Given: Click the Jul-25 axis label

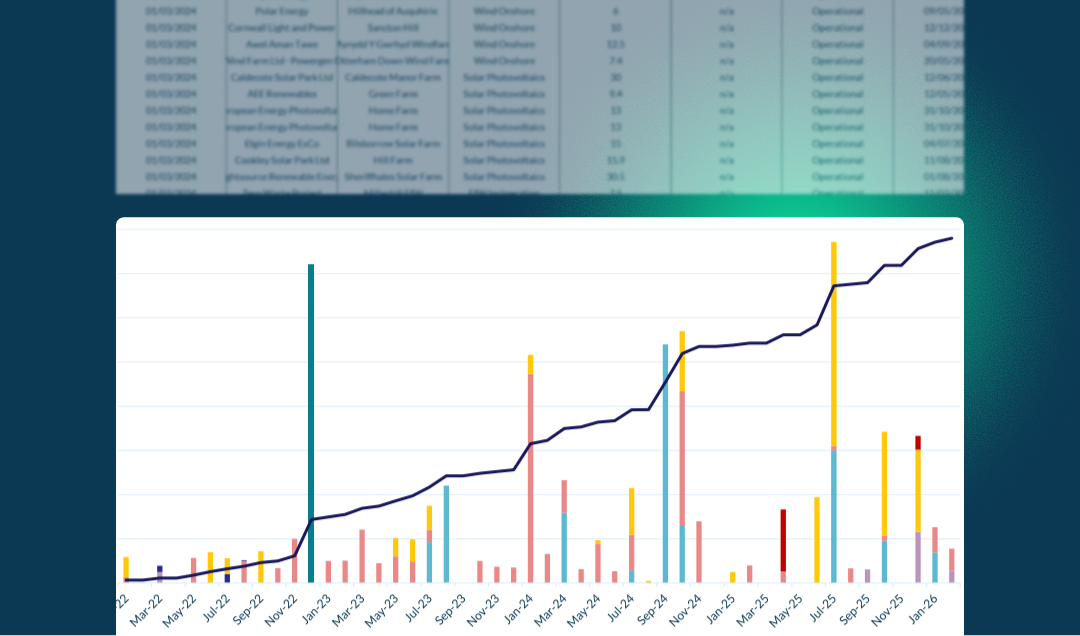Looking at the screenshot, I should (x=823, y=608).
